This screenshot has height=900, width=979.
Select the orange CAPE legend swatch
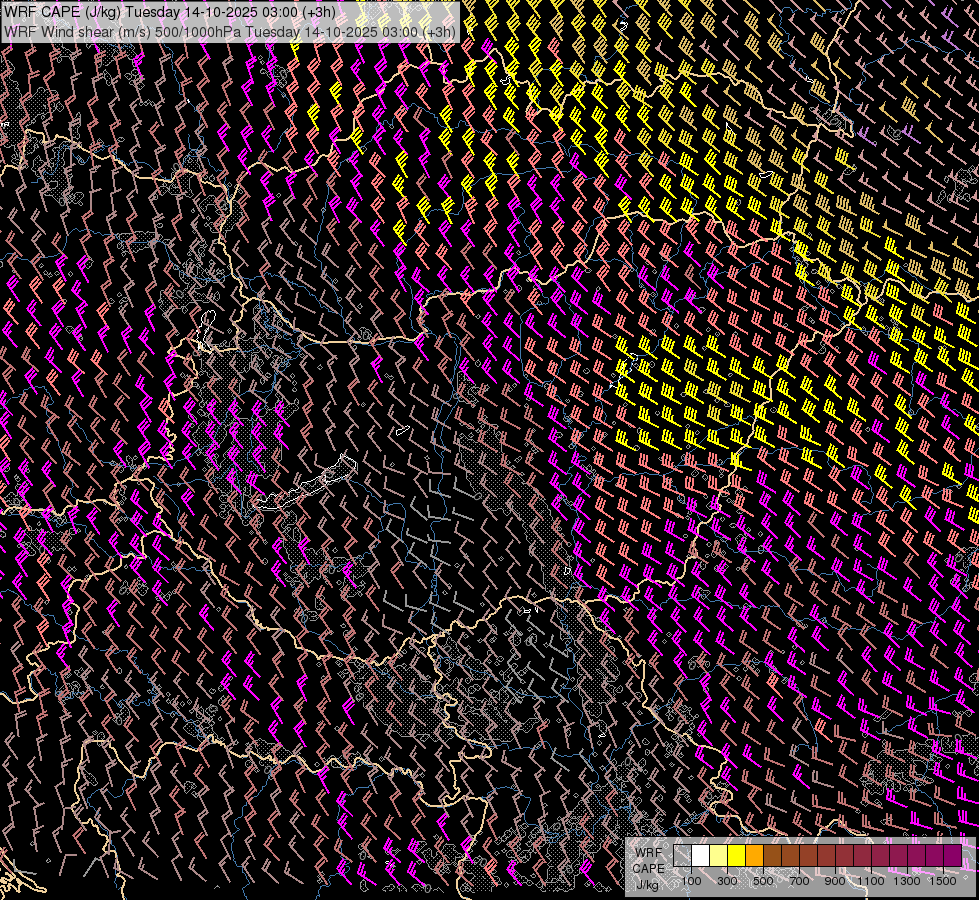754,855
